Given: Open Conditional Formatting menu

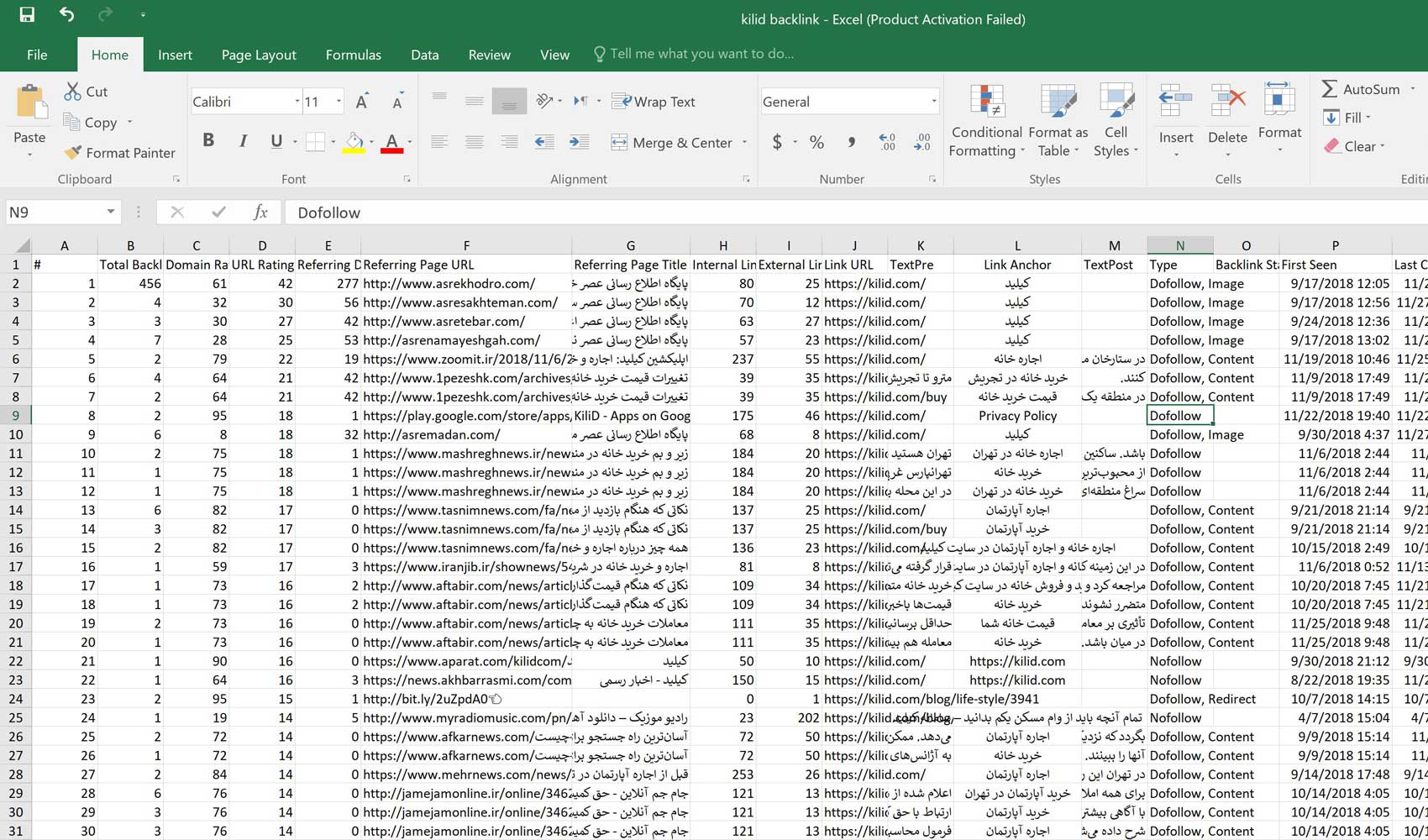Looking at the screenshot, I should [x=987, y=121].
